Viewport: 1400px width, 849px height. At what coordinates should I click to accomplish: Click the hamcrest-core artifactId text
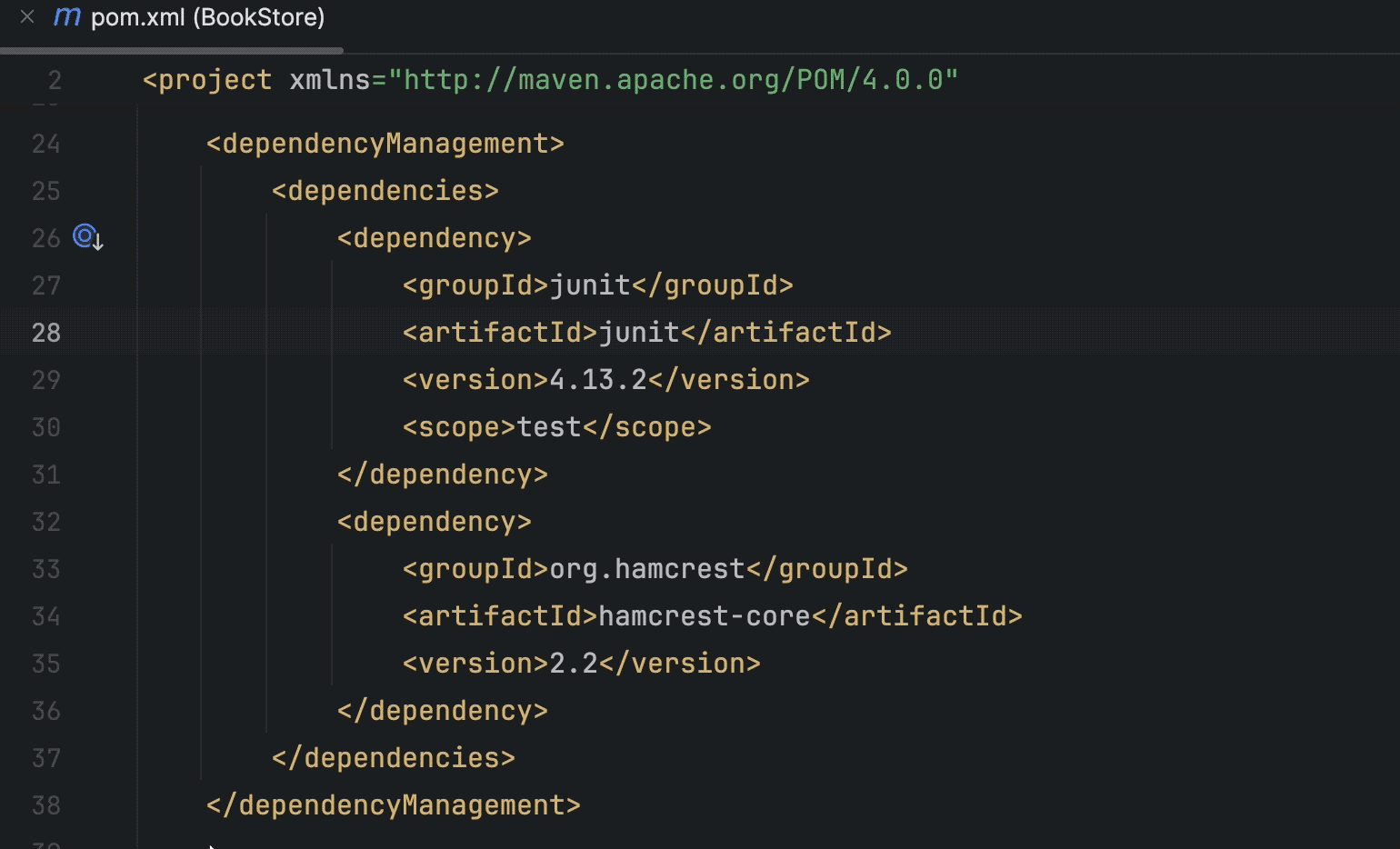[x=705, y=615]
